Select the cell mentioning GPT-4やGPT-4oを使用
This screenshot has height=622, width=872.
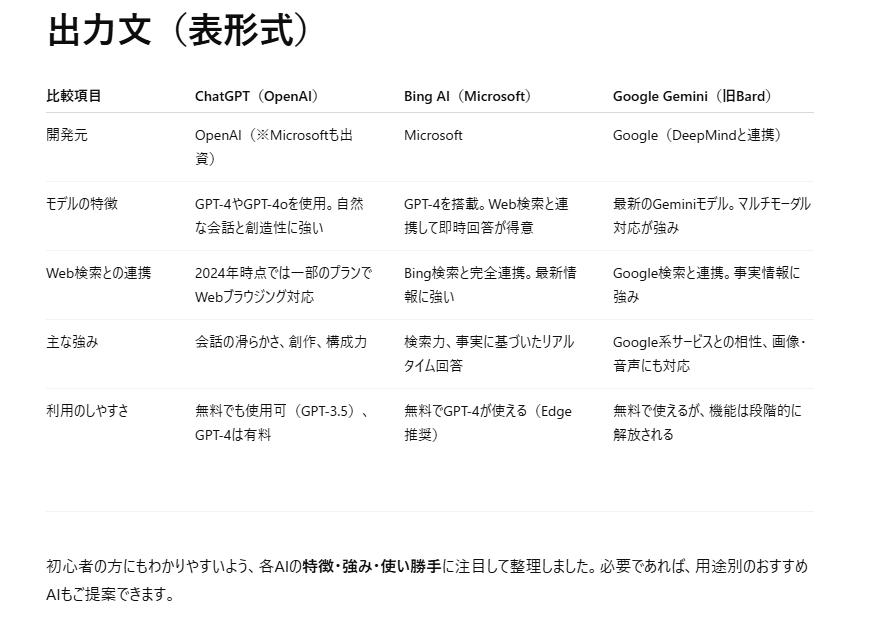coord(279,215)
